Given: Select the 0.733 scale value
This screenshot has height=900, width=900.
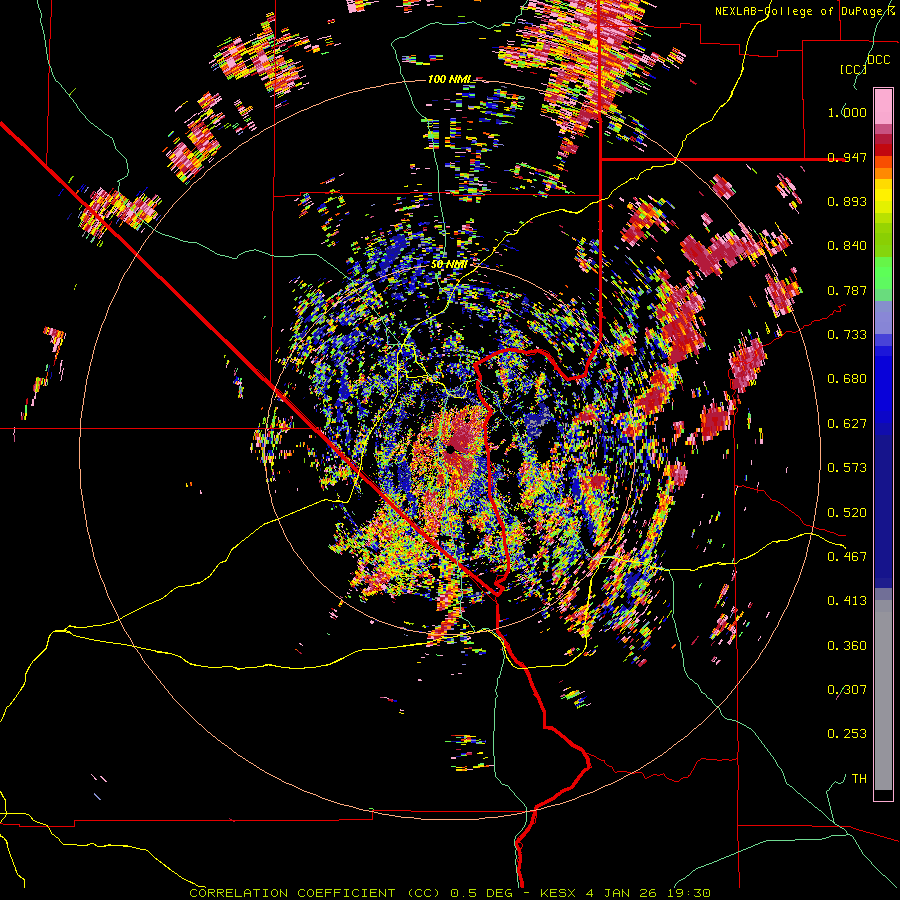Looking at the screenshot, I should (847, 335).
